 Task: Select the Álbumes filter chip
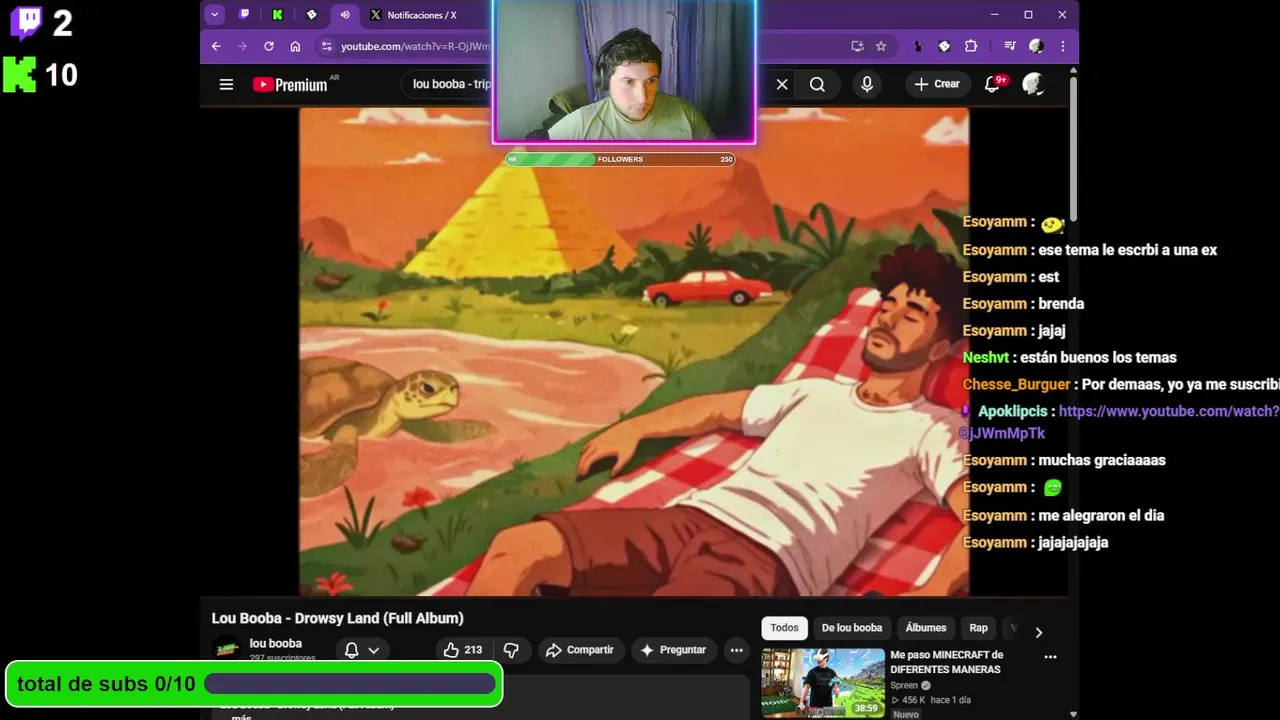[926, 628]
